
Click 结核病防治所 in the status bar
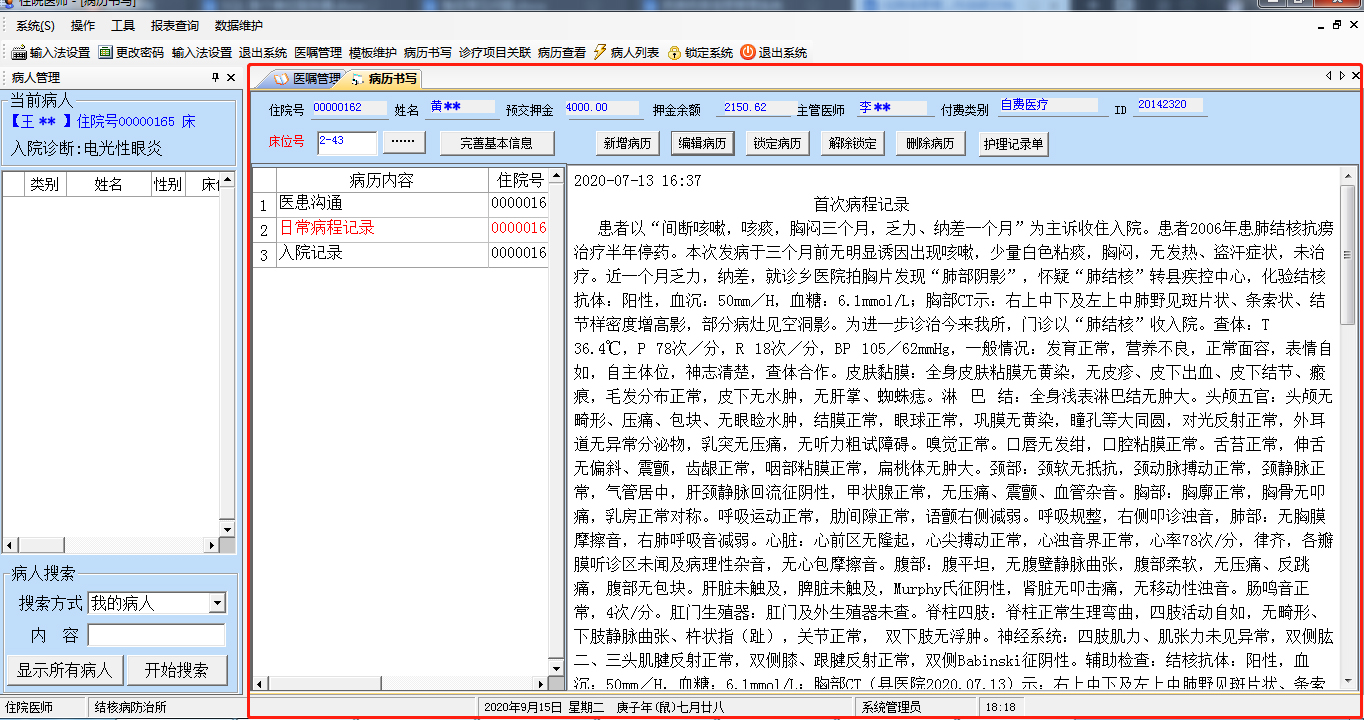coord(131,707)
